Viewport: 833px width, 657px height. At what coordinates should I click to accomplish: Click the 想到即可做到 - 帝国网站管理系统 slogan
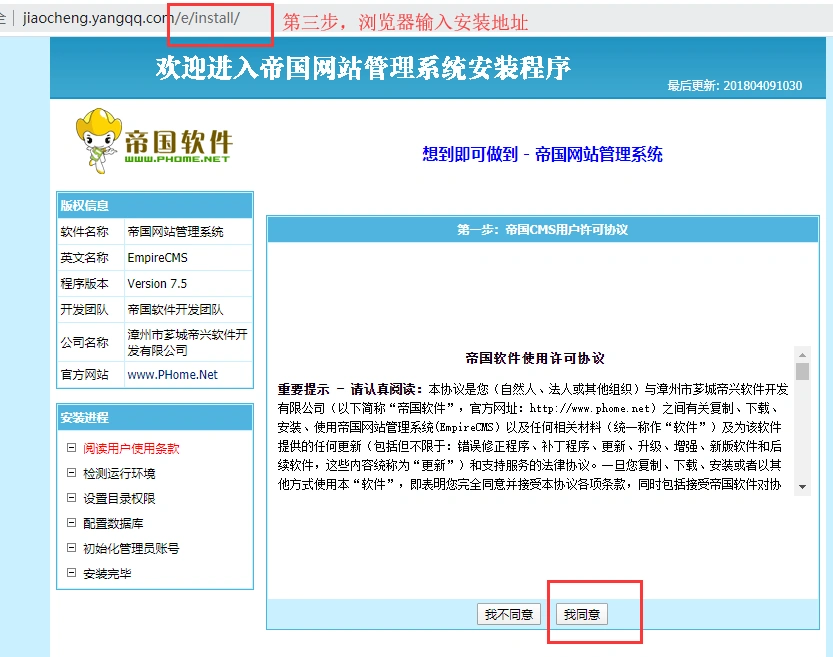[x=542, y=155]
